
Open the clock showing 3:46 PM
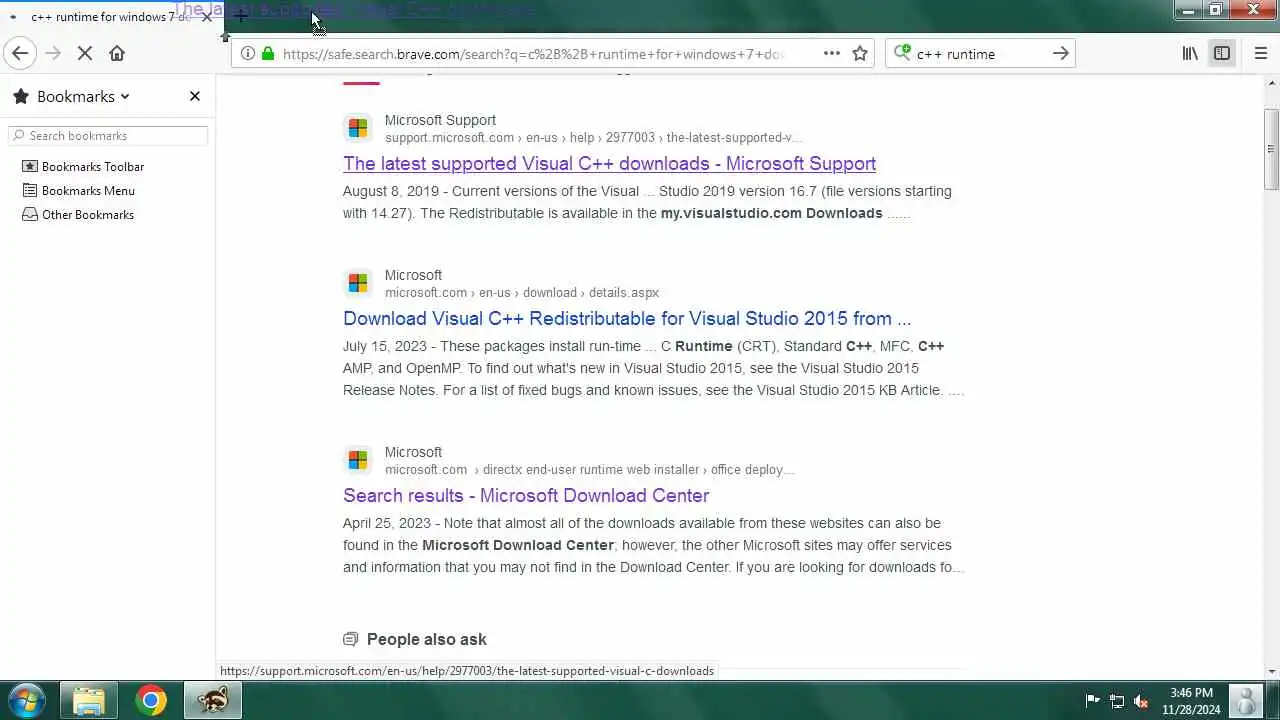click(x=1191, y=700)
